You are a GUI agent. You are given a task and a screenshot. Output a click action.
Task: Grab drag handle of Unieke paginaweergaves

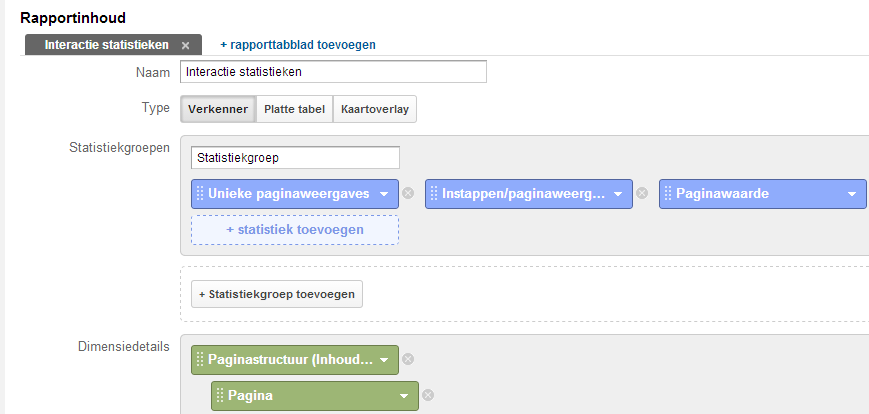[200, 194]
